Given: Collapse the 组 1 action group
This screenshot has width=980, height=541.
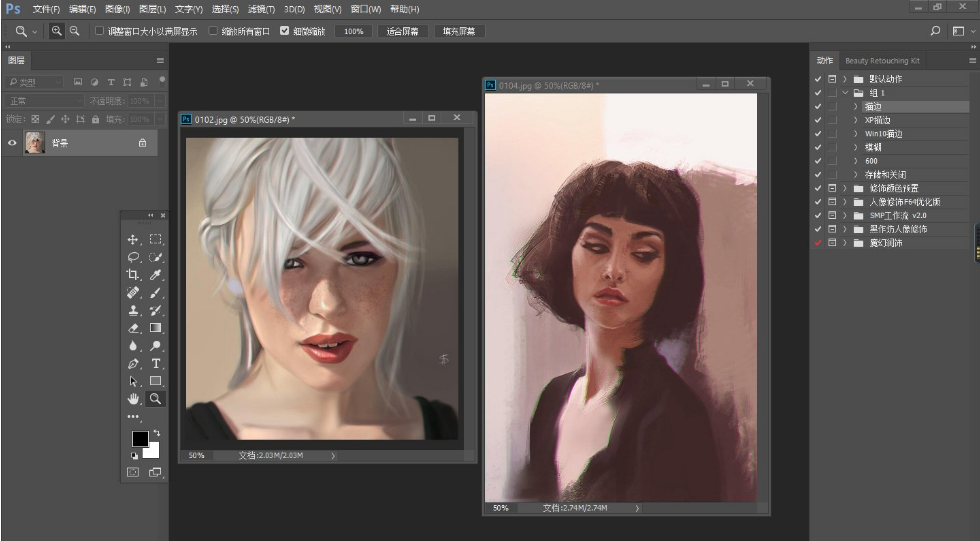Looking at the screenshot, I should [845, 92].
